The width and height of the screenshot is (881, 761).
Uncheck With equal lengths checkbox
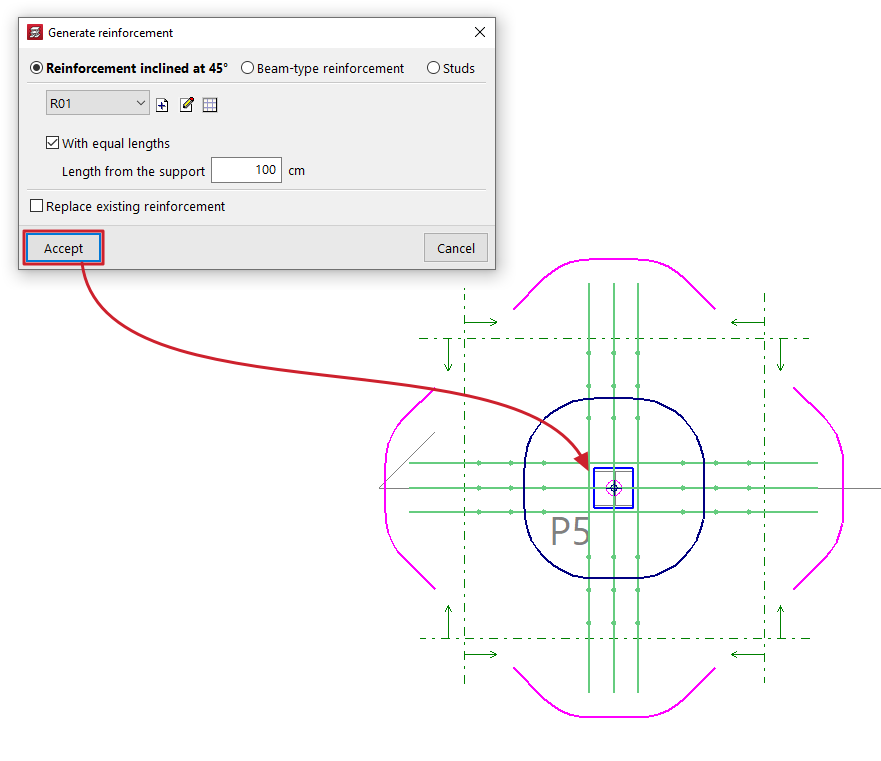[52, 143]
